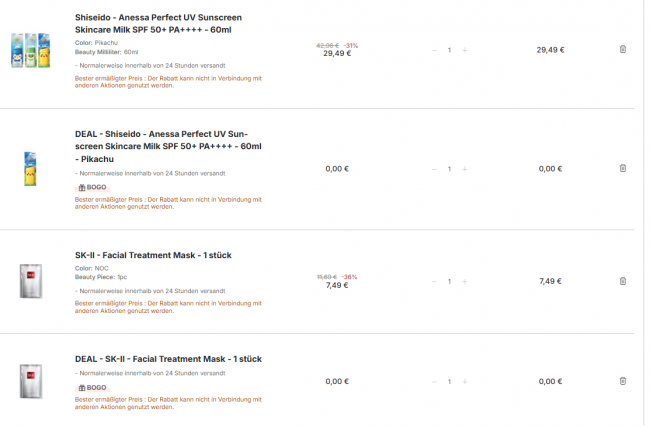Decrease quantity of DEAL SK-II mask item
The height and width of the screenshot is (426, 650).
click(x=434, y=382)
